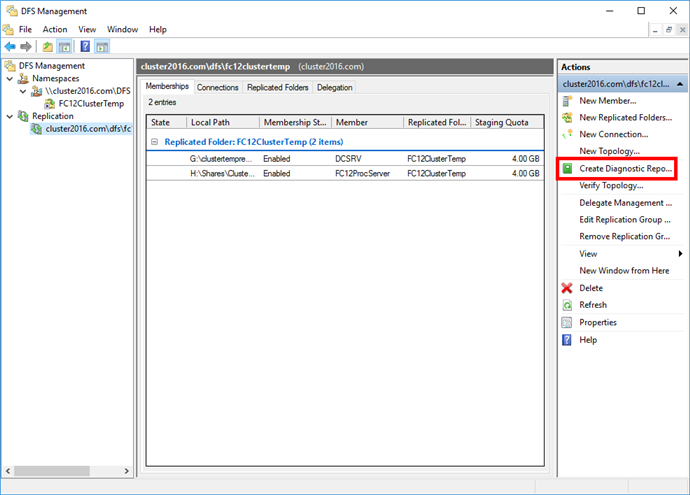Click Edit Replication Group action
Image resolution: width=690 pixels, height=495 pixels.
coord(625,220)
